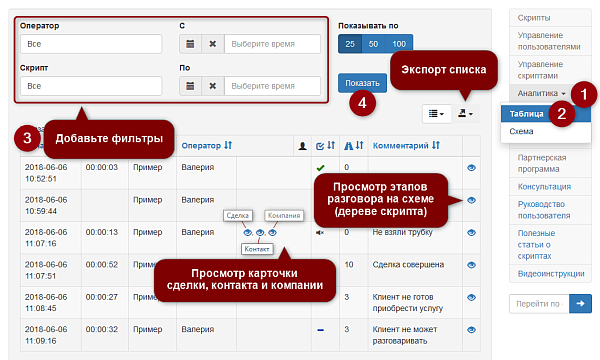The width and height of the screenshot is (600, 360).
Task: View script scheme for 'Сделка совершена' row
Action: click(471, 265)
